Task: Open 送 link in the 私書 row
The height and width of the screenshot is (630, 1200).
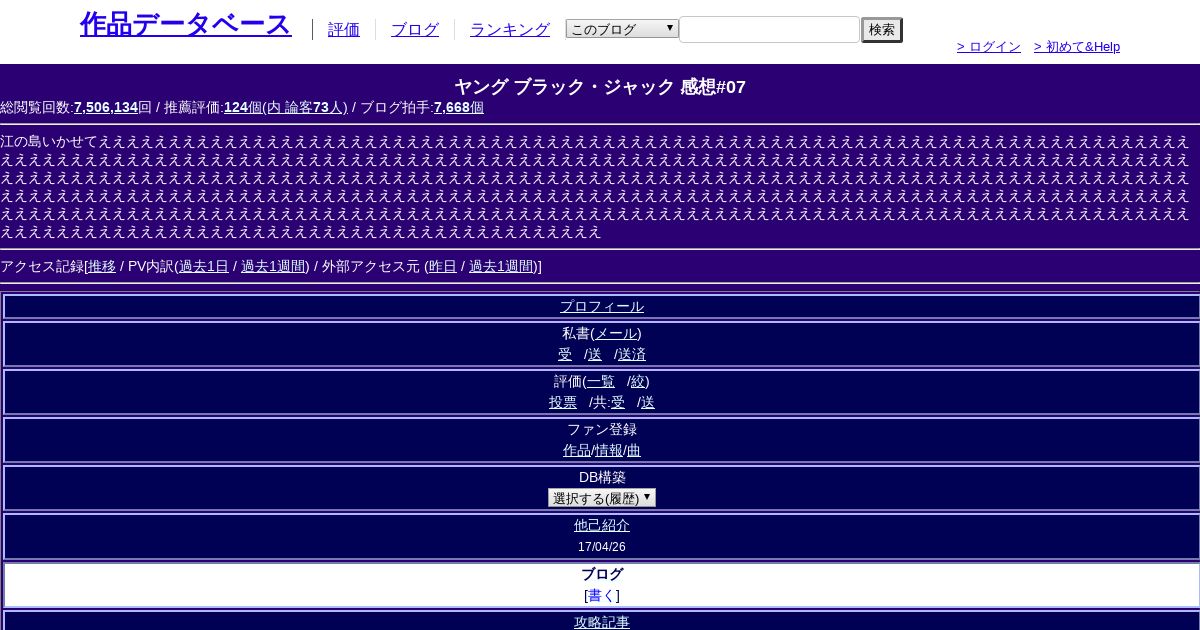Action: click(595, 354)
